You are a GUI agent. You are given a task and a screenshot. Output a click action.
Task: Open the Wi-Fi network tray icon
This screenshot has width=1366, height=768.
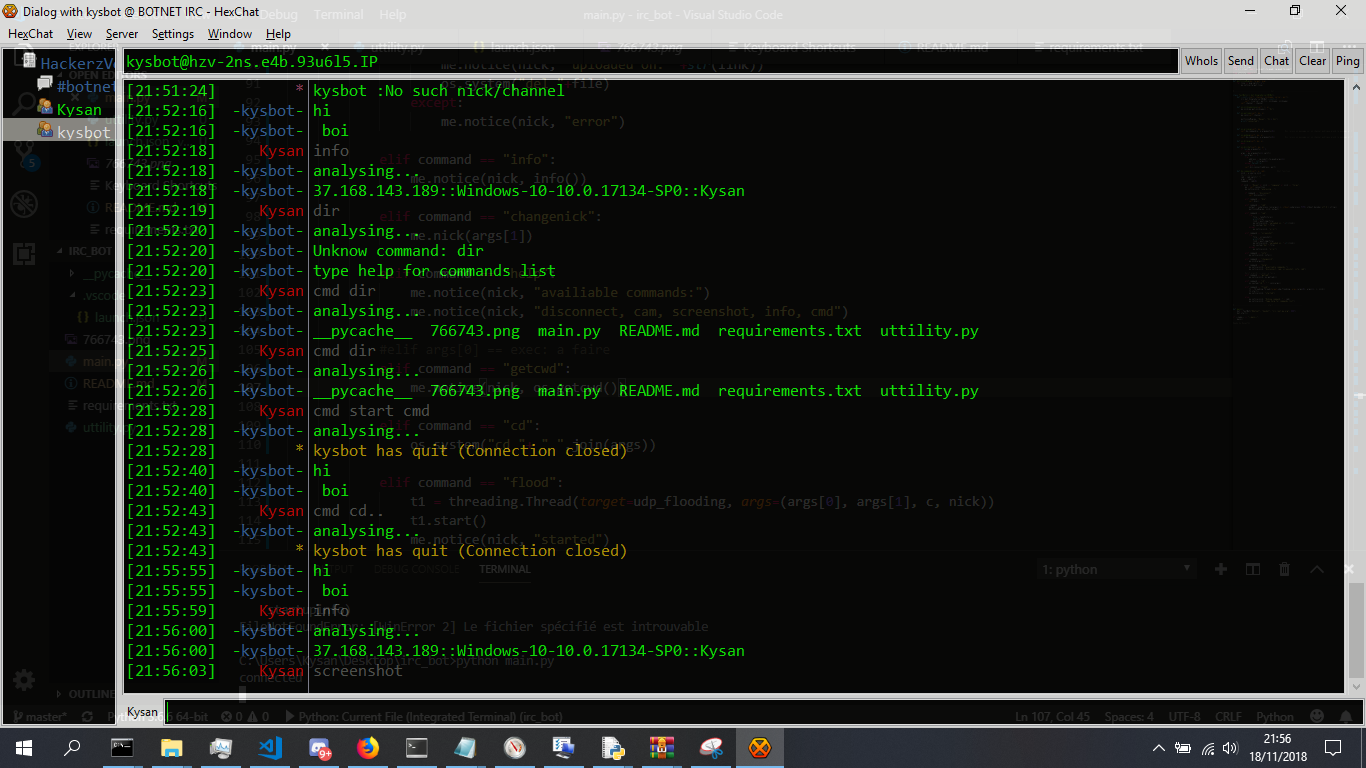coord(1208,748)
